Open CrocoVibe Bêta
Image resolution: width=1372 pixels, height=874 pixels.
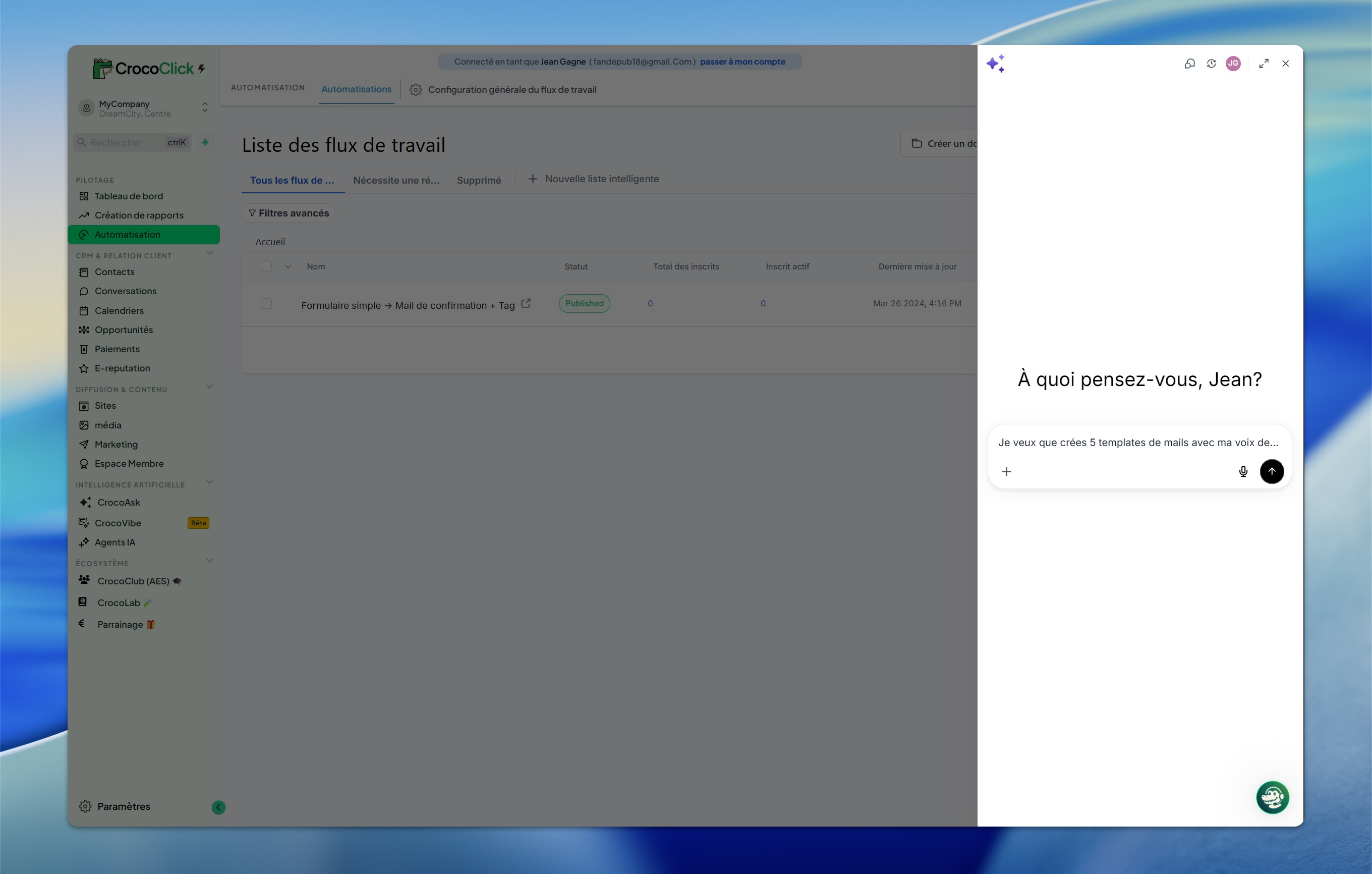point(144,523)
